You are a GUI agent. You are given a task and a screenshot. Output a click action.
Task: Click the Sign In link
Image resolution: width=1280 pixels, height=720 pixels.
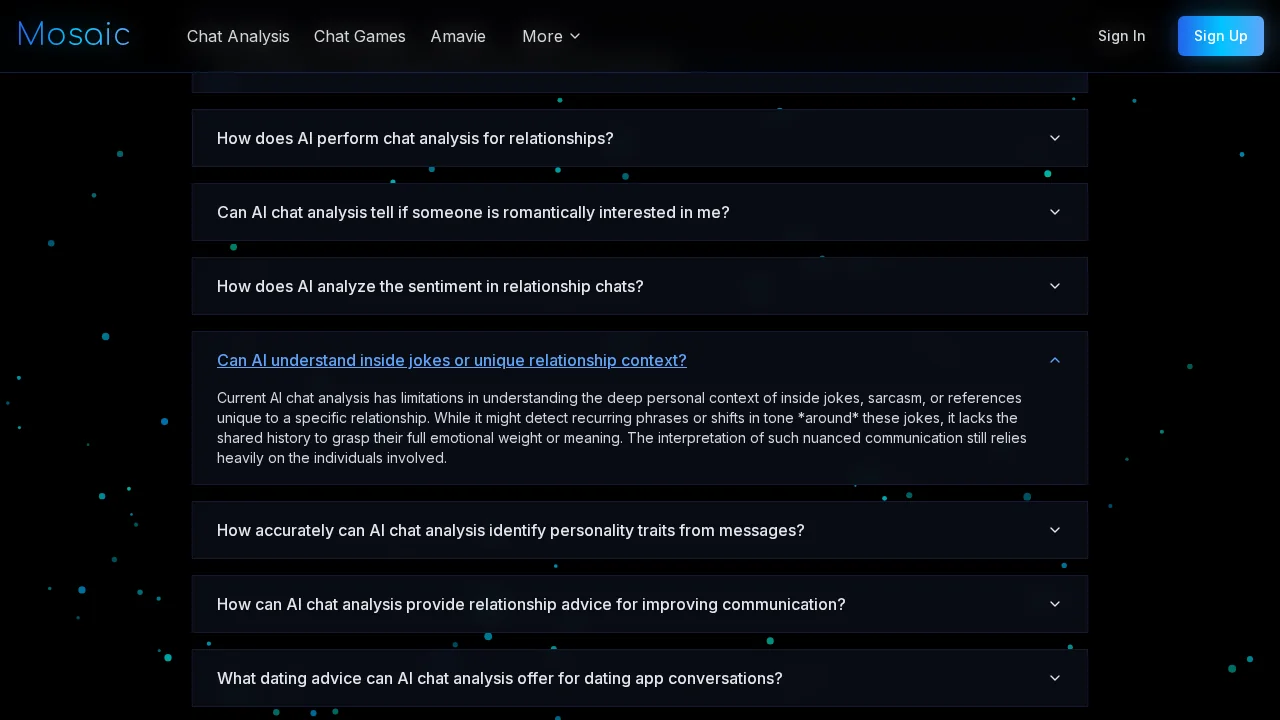(x=1121, y=36)
